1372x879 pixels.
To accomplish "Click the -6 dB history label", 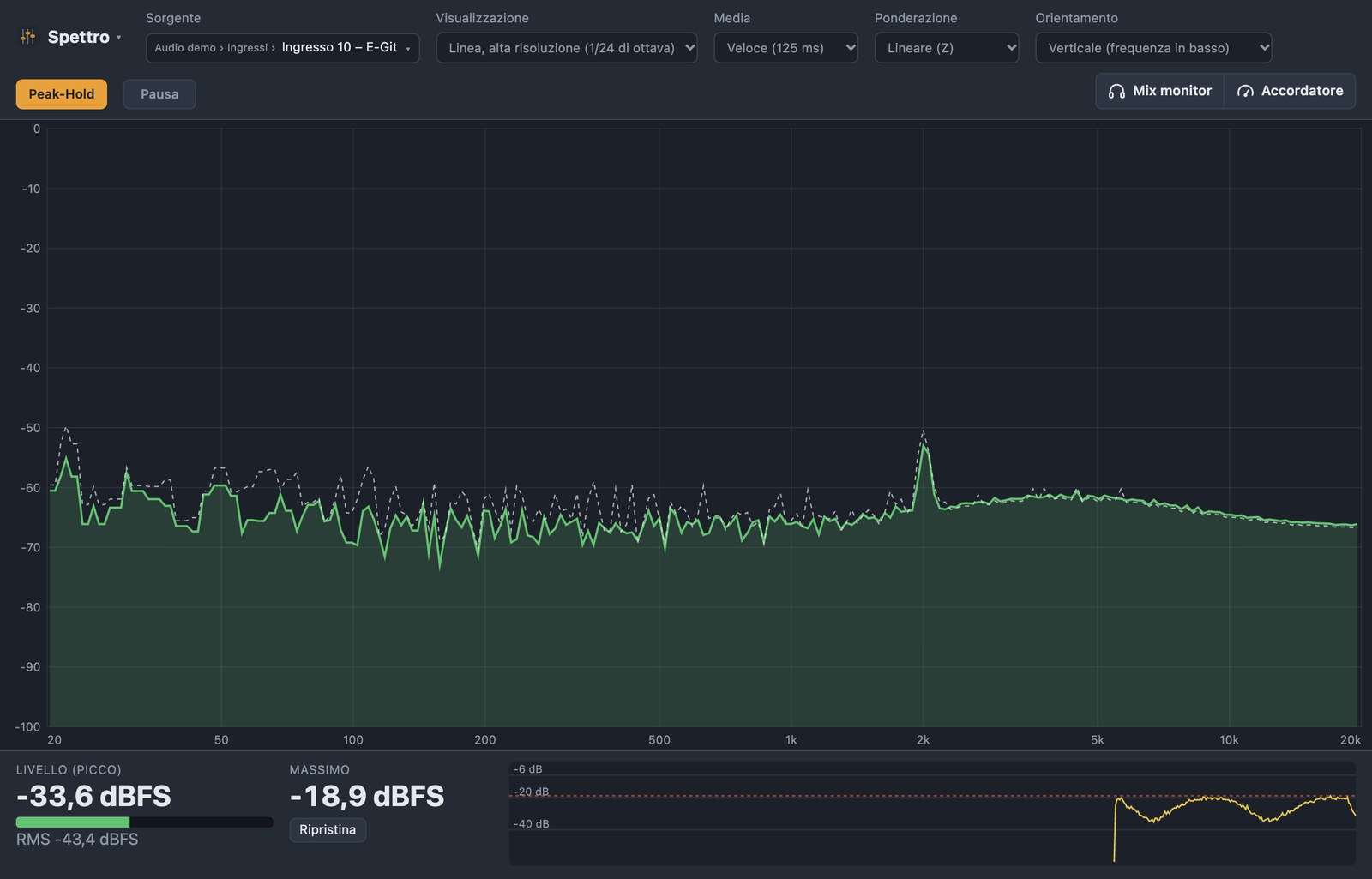I will [528, 769].
